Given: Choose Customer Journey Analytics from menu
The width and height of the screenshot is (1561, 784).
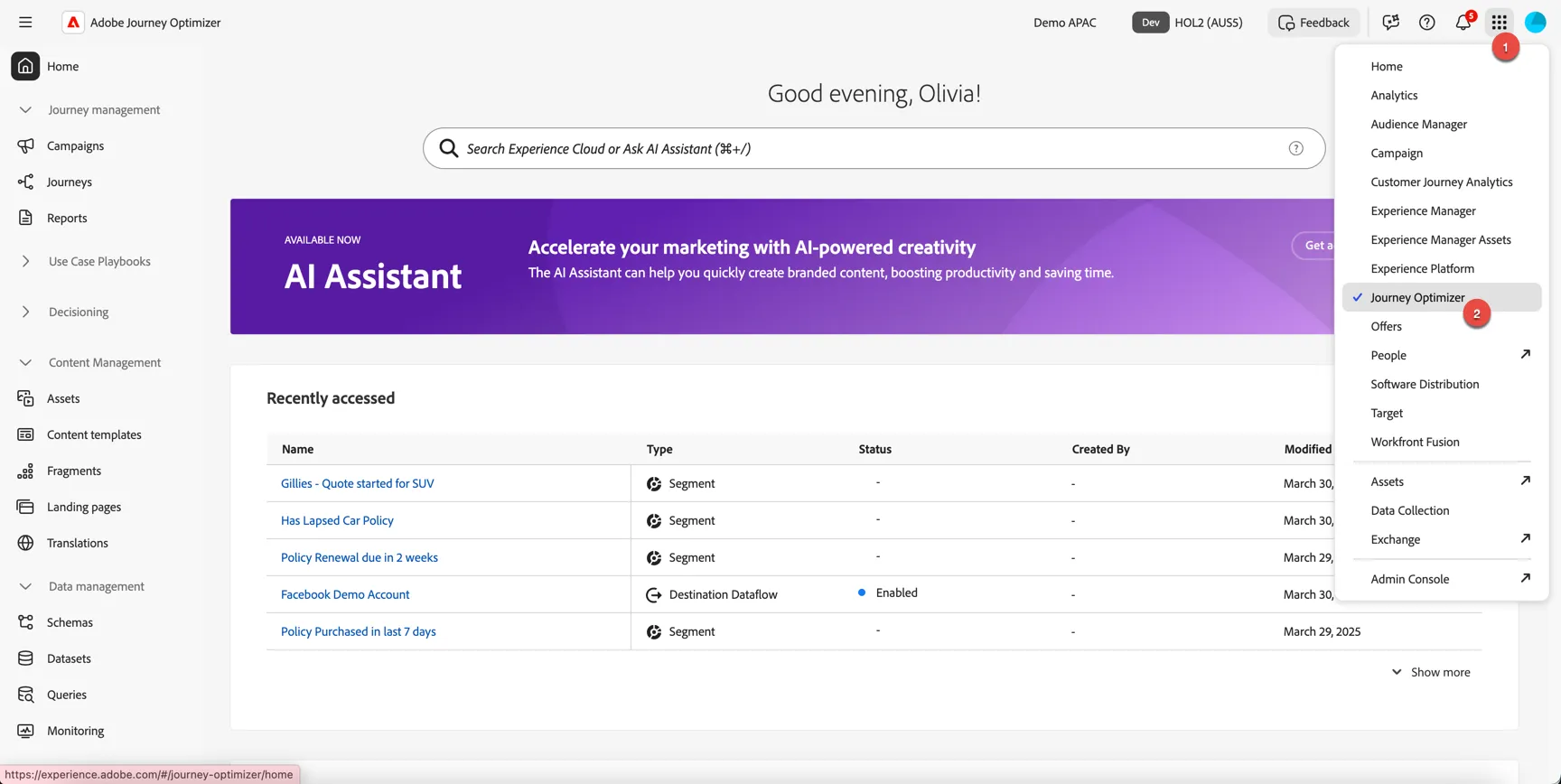Looking at the screenshot, I should (x=1442, y=182).
